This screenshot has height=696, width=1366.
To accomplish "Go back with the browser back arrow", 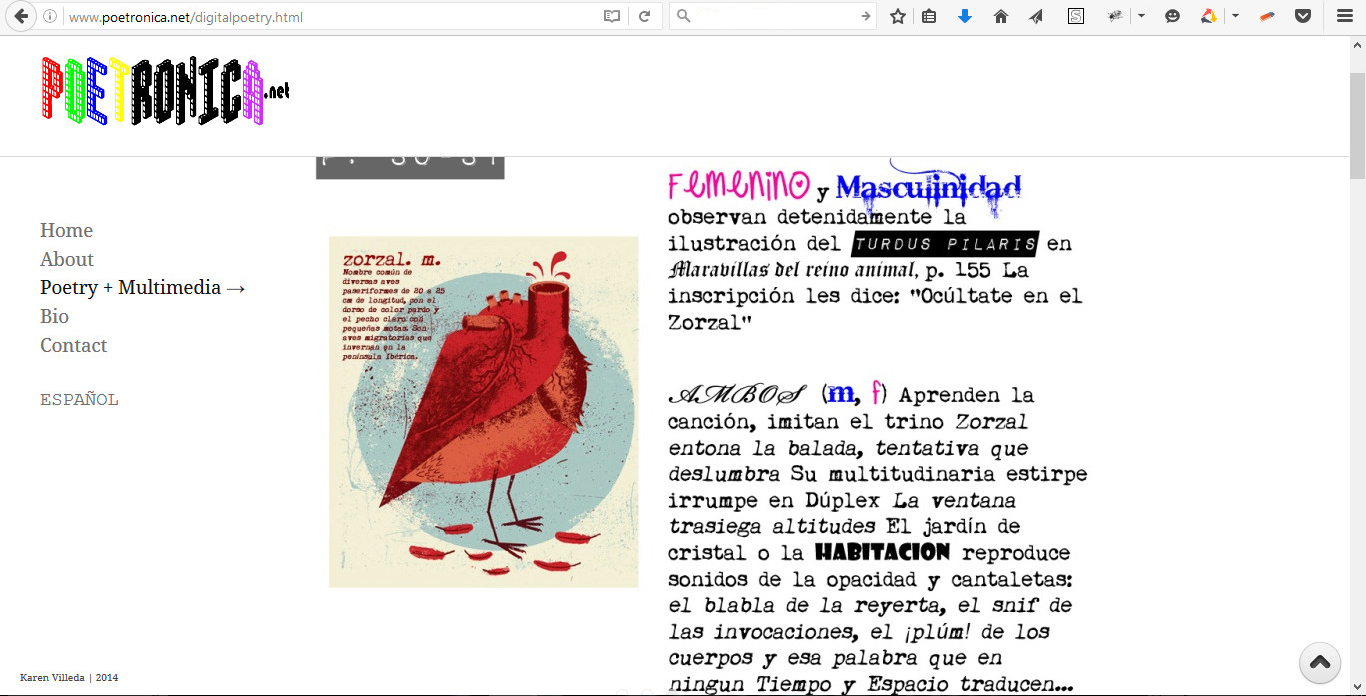I will (x=21, y=17).
